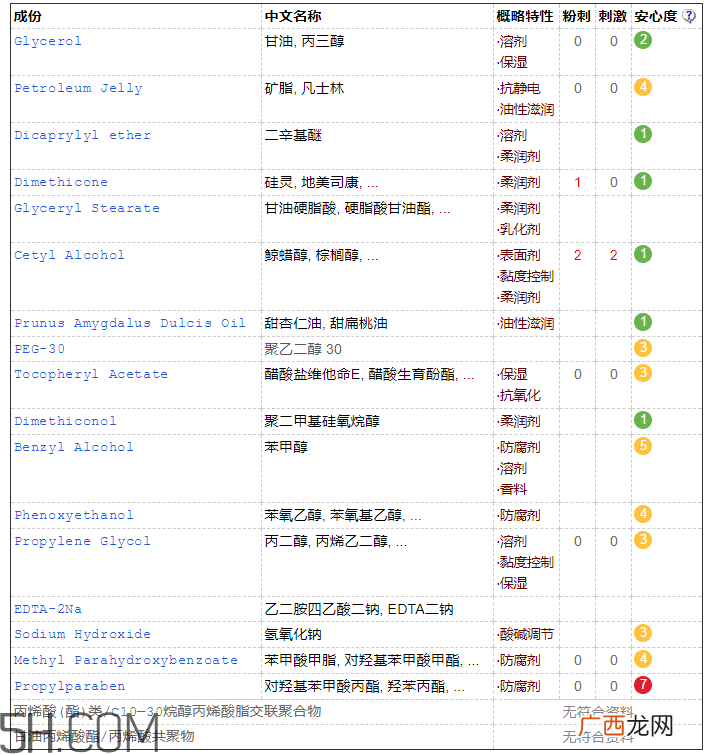Select the text 聚乙二醇 30
Image resolution: width=708 pixels, height=754 pixels.
(x=303, y=349)
